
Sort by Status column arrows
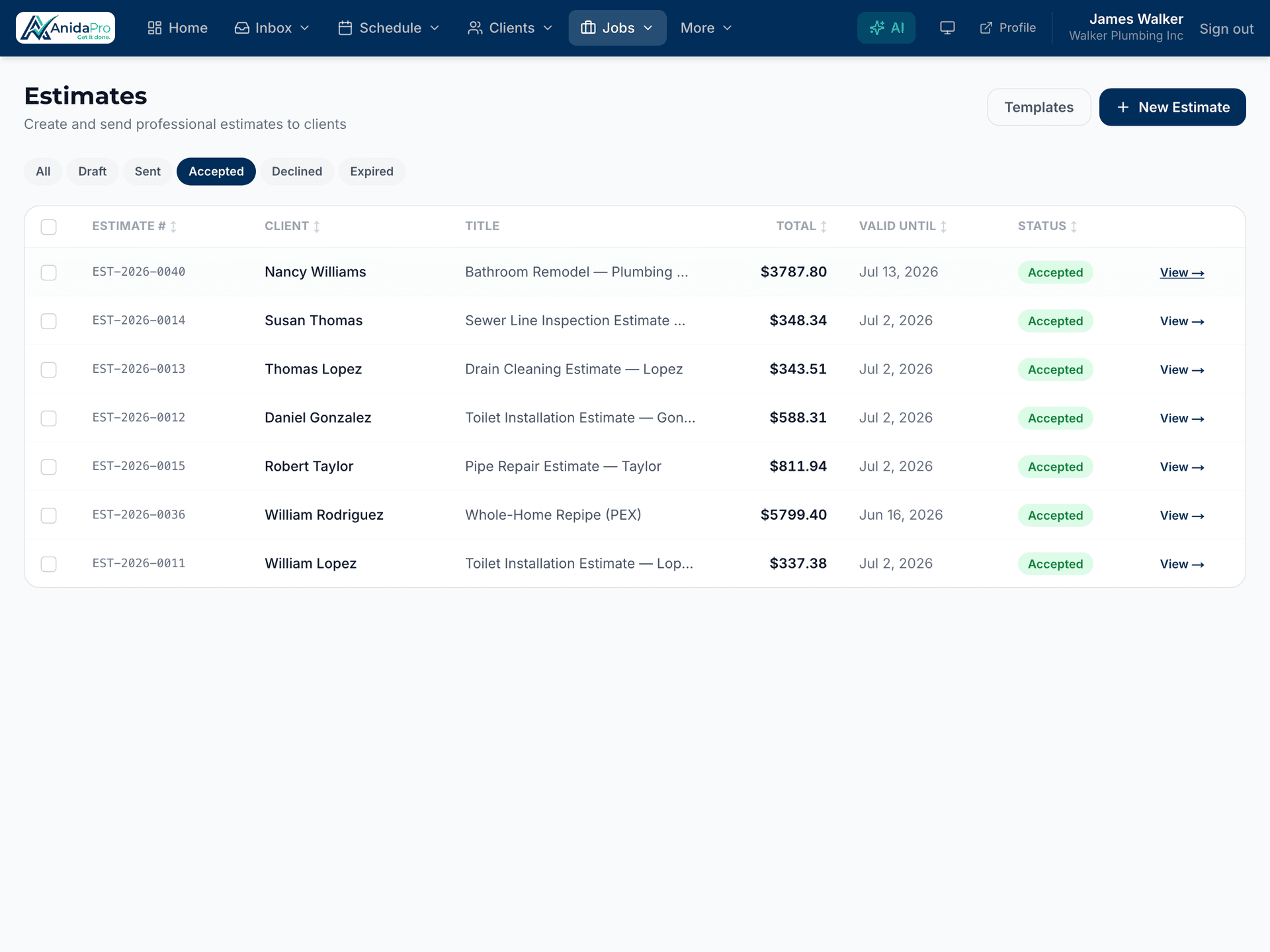point(1074,227)
